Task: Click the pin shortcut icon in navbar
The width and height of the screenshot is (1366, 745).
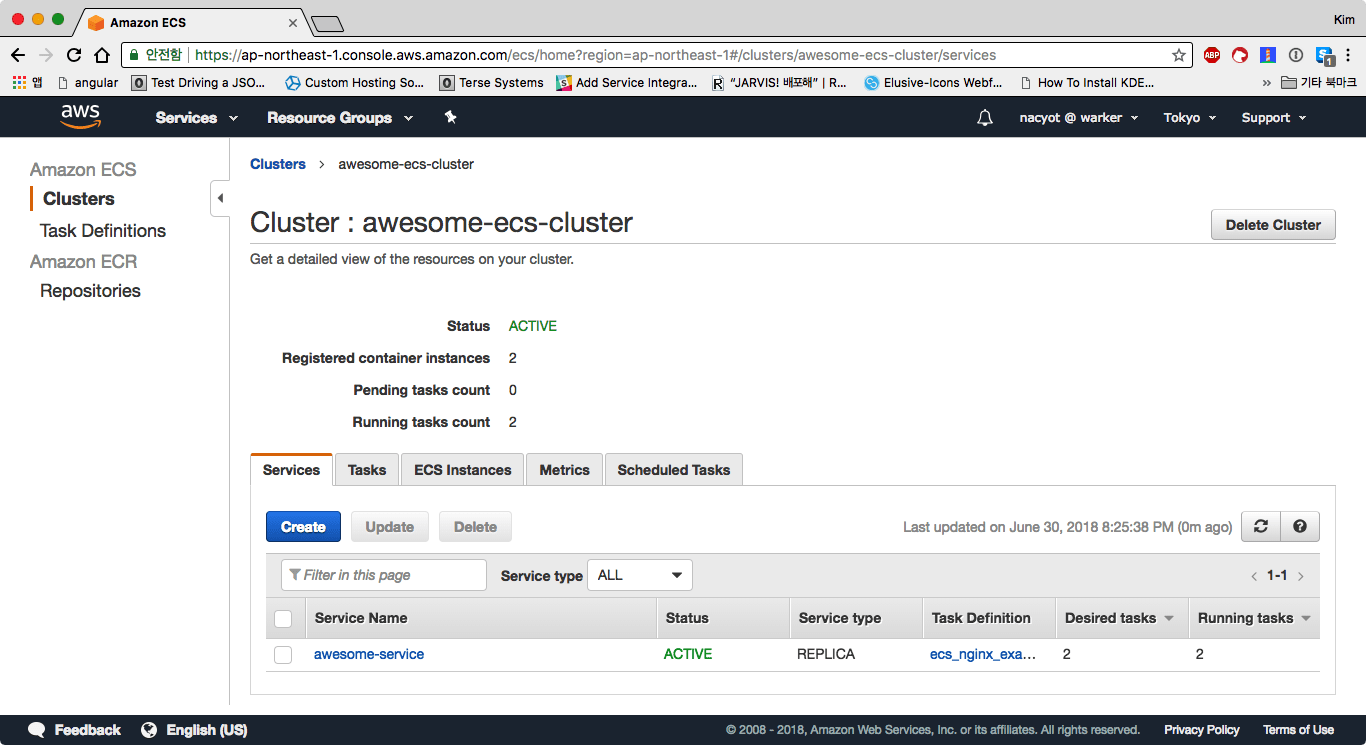Action: pyautogui.click(x=450, y=118)
